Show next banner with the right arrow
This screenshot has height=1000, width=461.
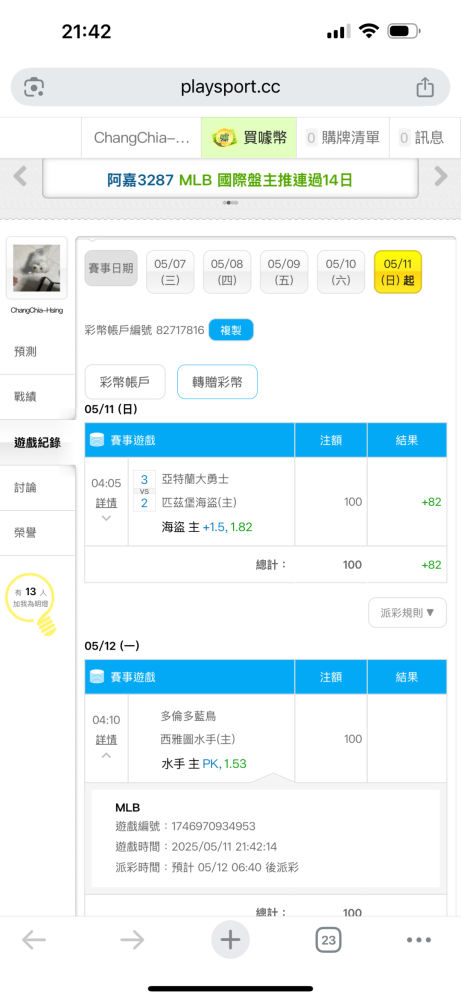441,176
